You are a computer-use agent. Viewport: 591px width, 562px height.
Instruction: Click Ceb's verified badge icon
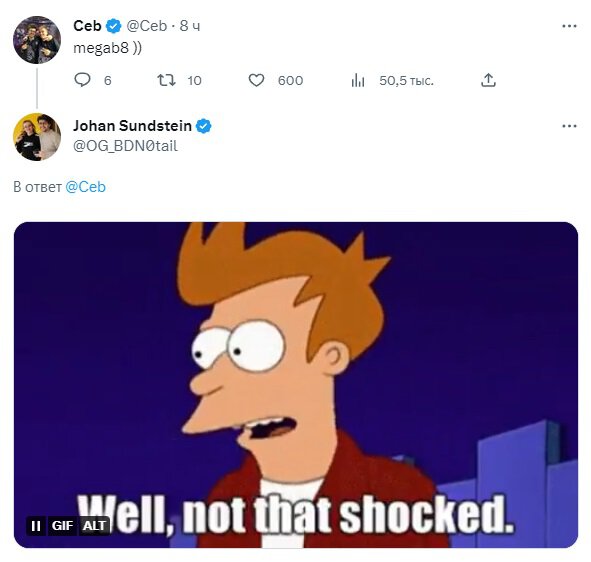[113, 26]
